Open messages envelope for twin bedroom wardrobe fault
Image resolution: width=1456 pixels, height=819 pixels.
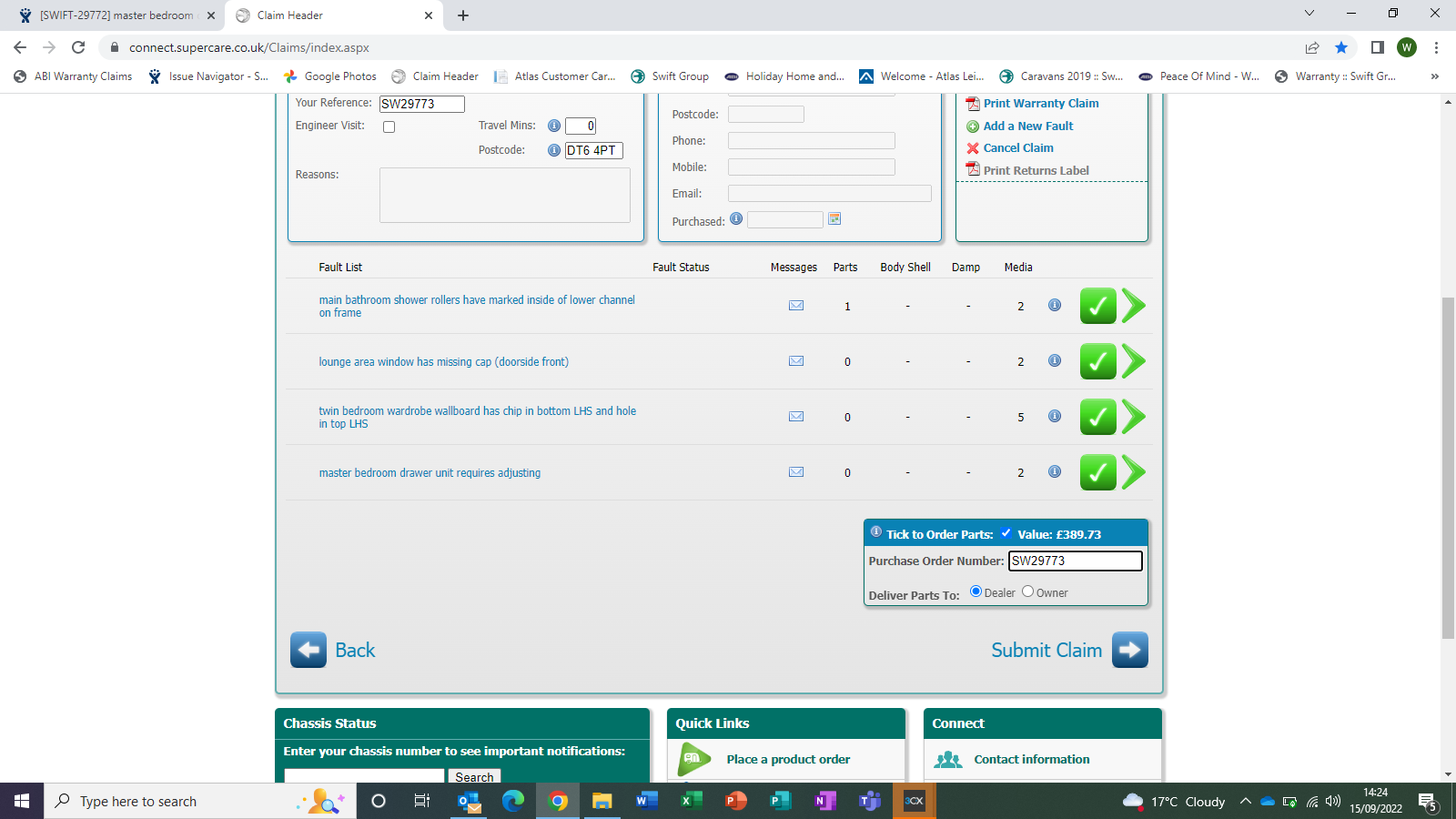(796, 417)
